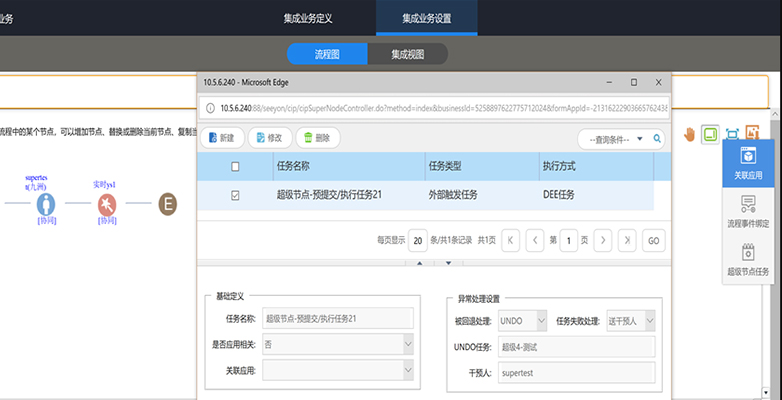Click the 任务名称 input field
The image size is (782, 400).
point(337,320)
